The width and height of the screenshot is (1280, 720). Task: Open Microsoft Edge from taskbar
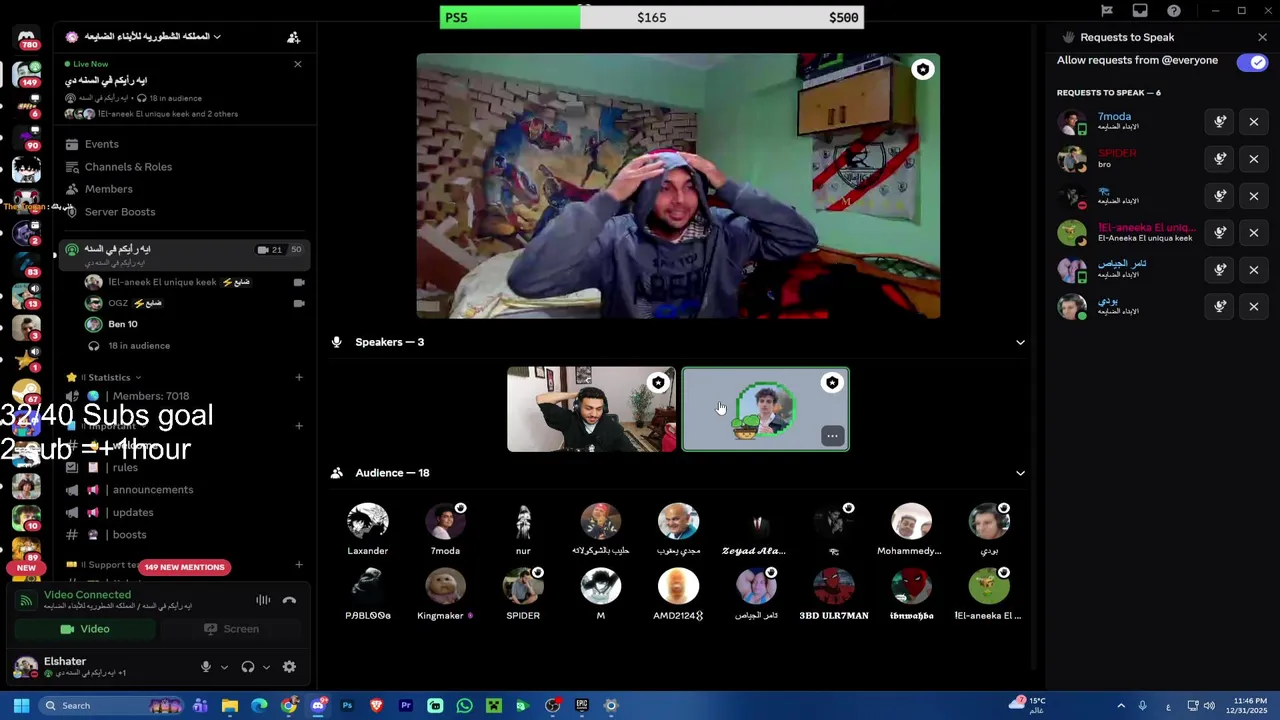tap(259, 706)
